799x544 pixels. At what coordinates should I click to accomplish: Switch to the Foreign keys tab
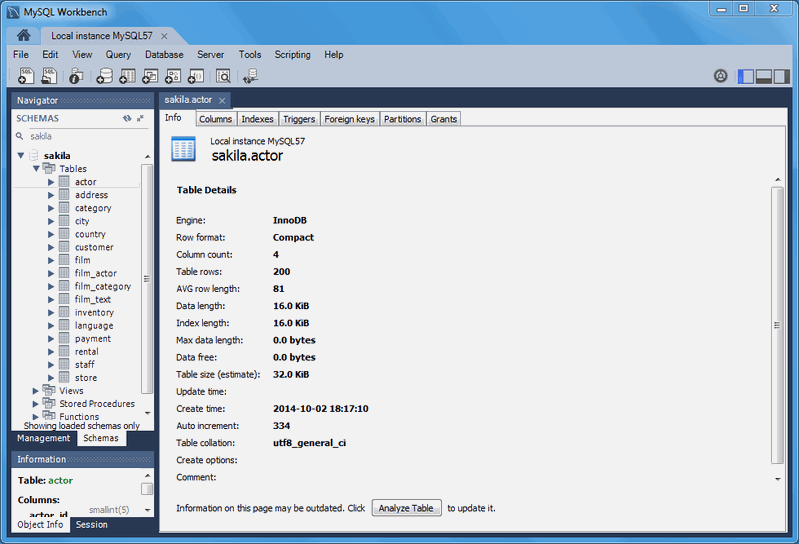coord(350,119)
